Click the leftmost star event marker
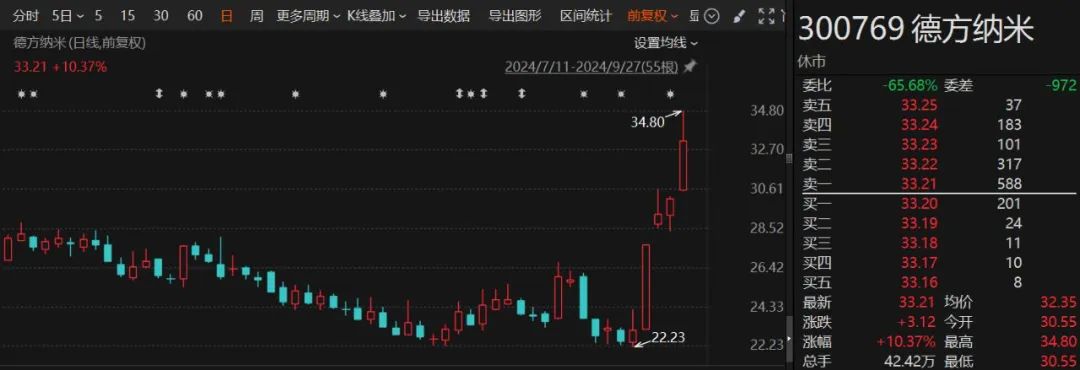The width and height of the screenshot is (1080, 370). click(21, 94)
